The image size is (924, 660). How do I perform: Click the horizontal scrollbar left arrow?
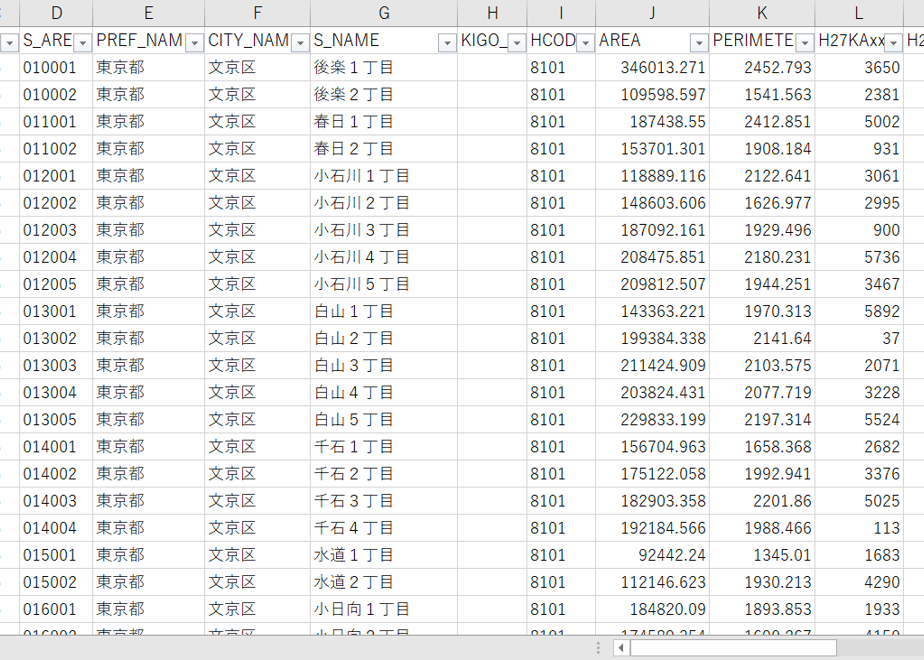(x=621, y=648)
